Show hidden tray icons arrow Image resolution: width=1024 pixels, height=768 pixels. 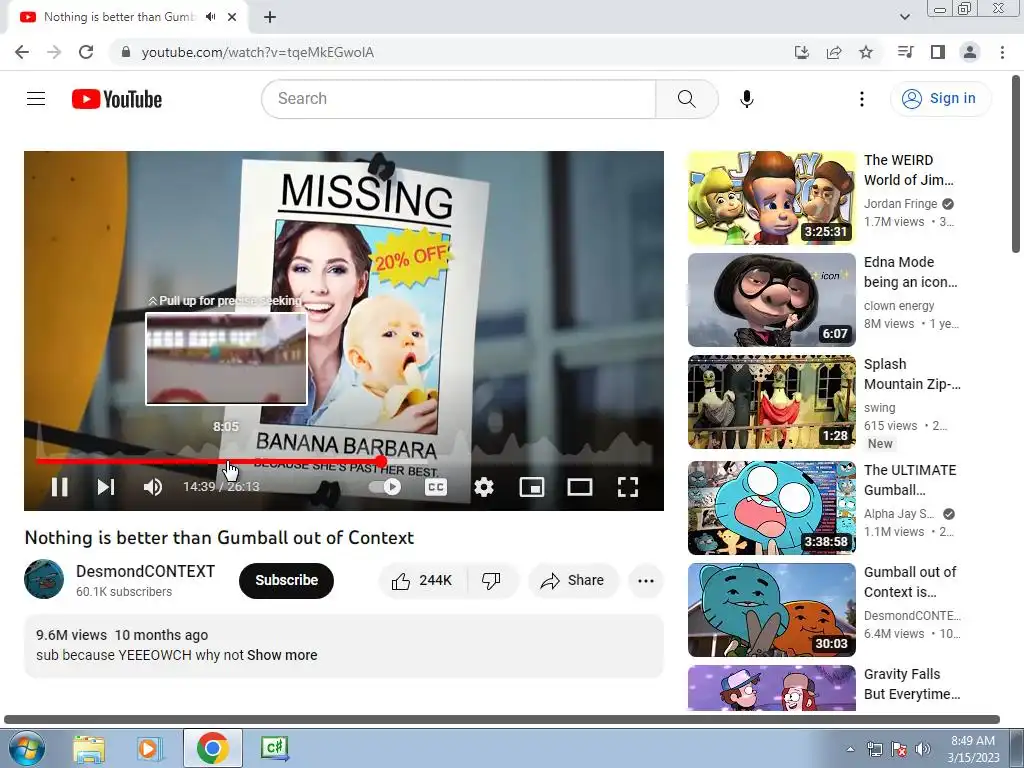[850, 749]
